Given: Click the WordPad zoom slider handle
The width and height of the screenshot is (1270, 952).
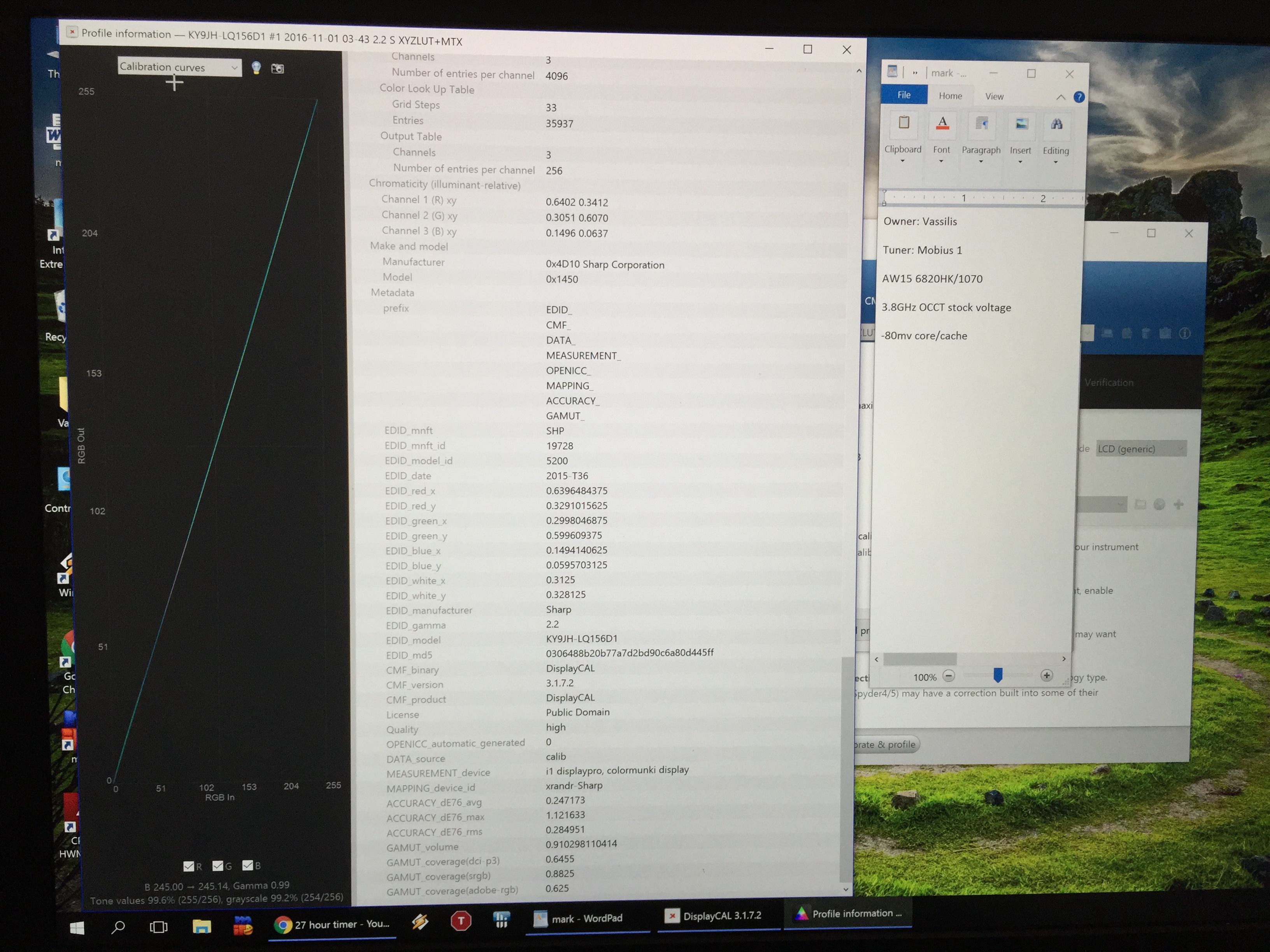Looking at the screenshot, I should [998, 675].
